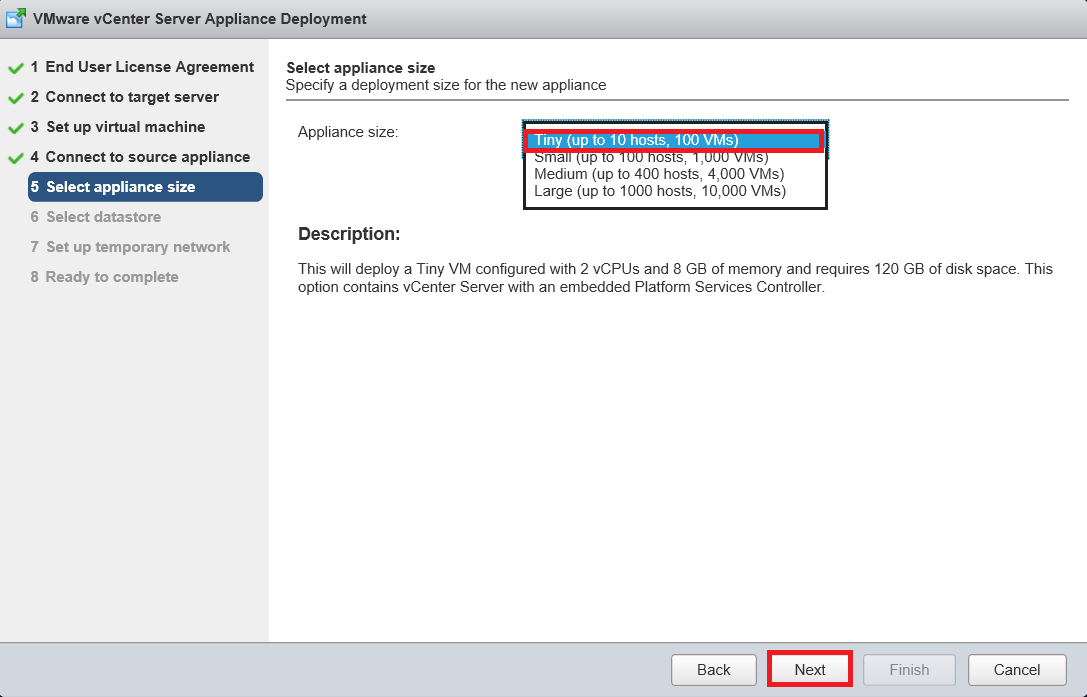Select the highlighted step 5 Select appliance size
The image size is (1087, 697).
point(120,187)
